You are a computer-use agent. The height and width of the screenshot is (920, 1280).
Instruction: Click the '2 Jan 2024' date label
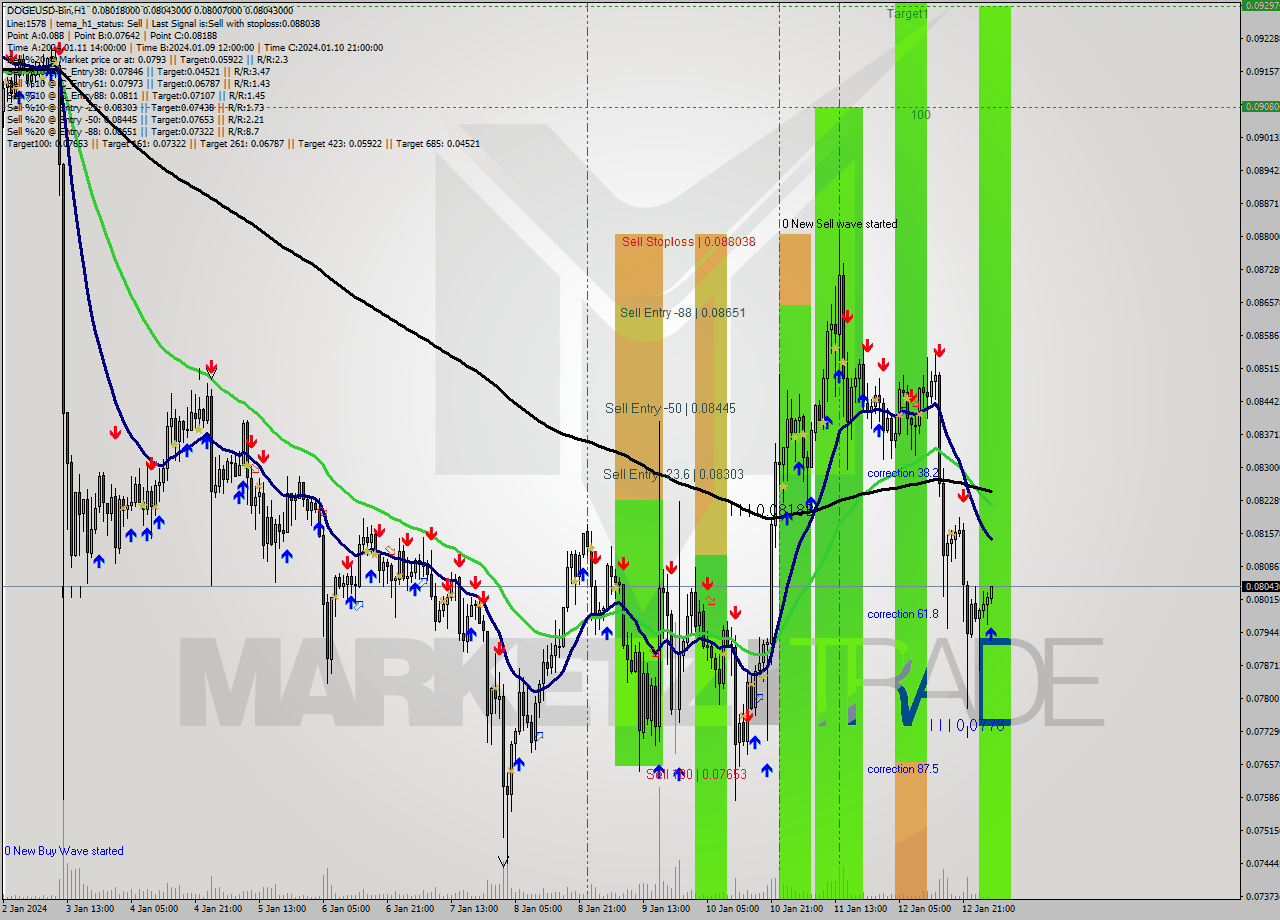tap(26, 909)
